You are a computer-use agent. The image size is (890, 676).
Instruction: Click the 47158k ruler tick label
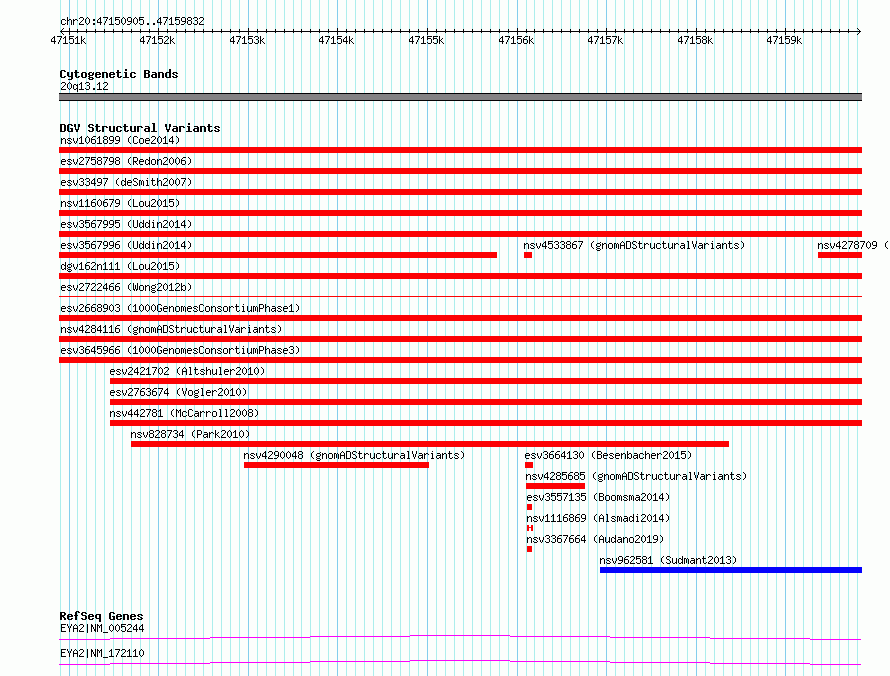click(x=695, y=40)
